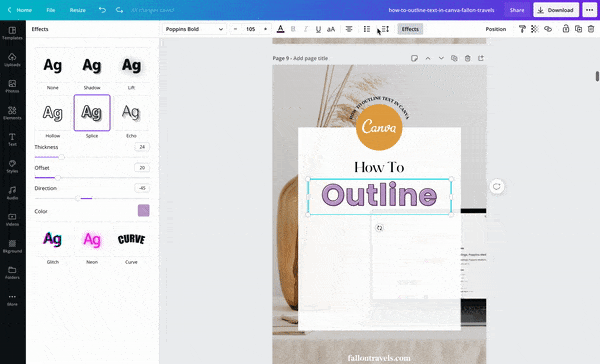Open the Templates sidebar panel
Viewport: 600px width, 364px height.
pos(12,33)
